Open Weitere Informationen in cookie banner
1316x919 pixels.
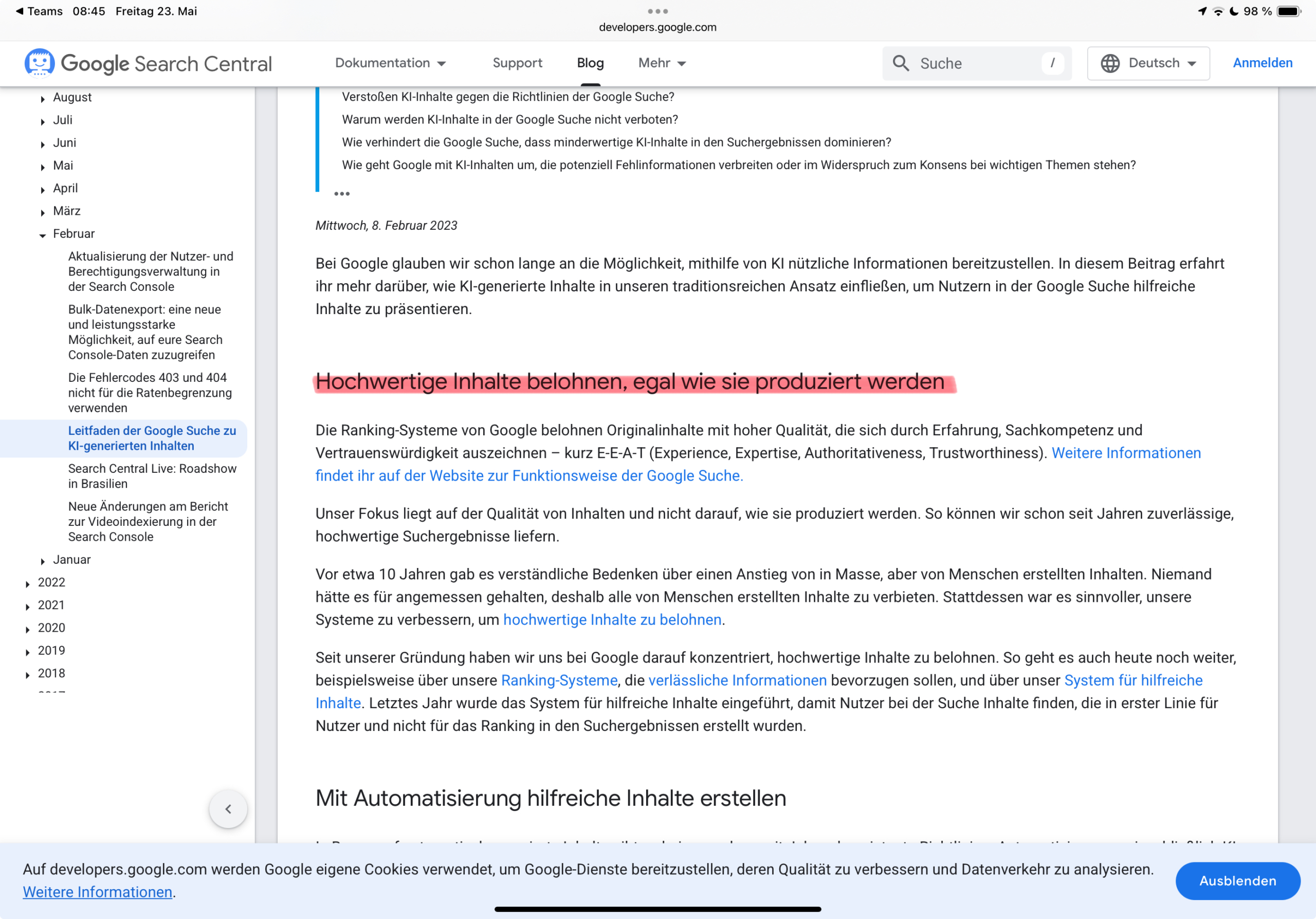(x=98, y=891)
